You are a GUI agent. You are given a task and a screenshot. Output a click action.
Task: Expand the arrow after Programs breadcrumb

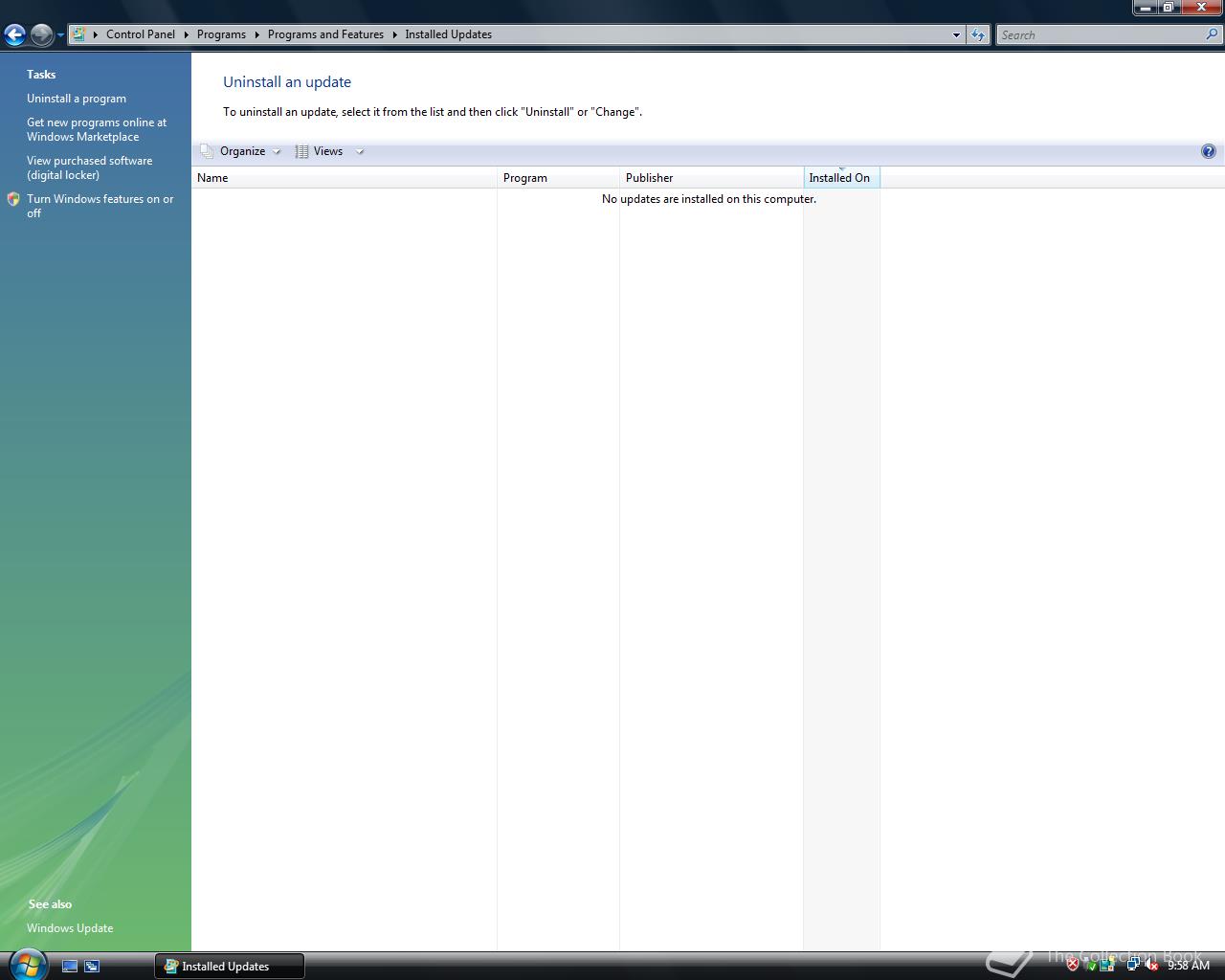(256, 34)
